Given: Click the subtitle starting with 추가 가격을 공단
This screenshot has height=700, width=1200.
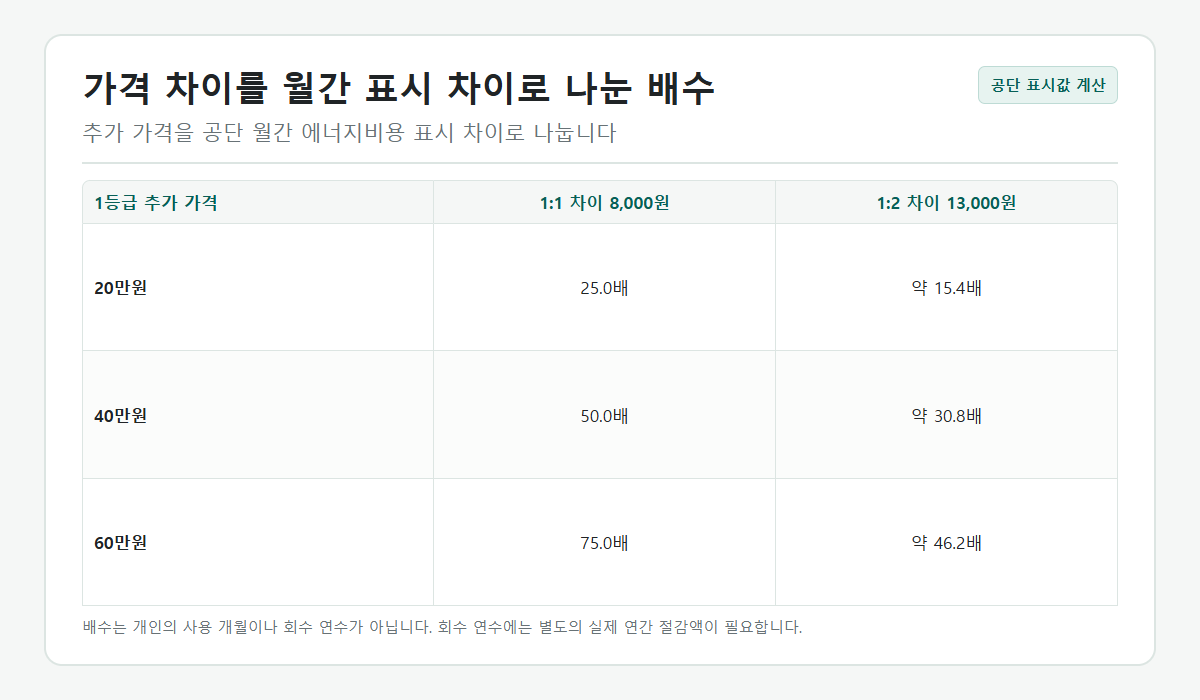Looking at the screenshot, I should [349, 133].
